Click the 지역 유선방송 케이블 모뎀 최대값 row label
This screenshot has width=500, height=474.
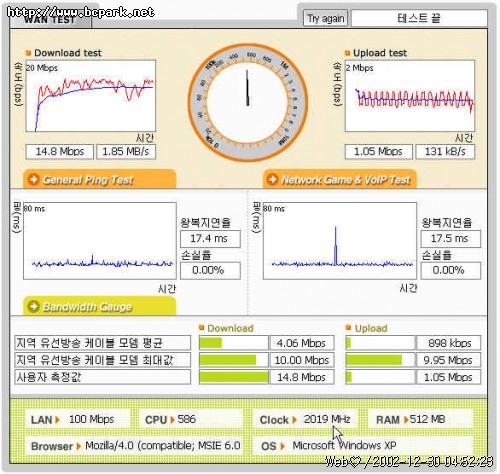click(103, 360)
